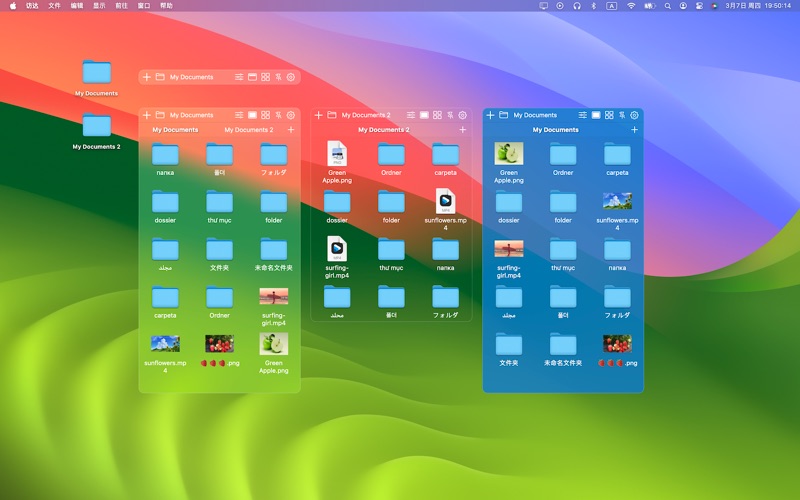Open the 文件 menu in the menu bar

click(55, 5)
